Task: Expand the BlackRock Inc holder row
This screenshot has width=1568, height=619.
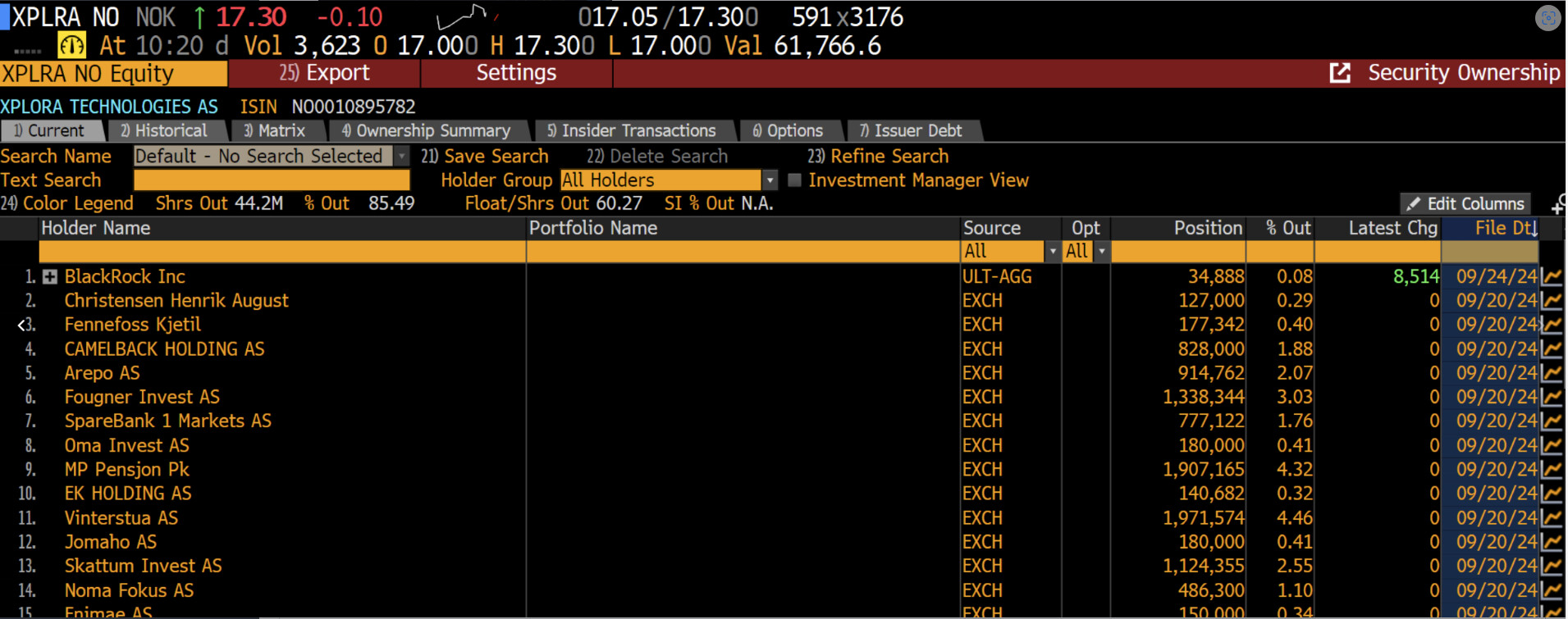Action: [50, 277]
